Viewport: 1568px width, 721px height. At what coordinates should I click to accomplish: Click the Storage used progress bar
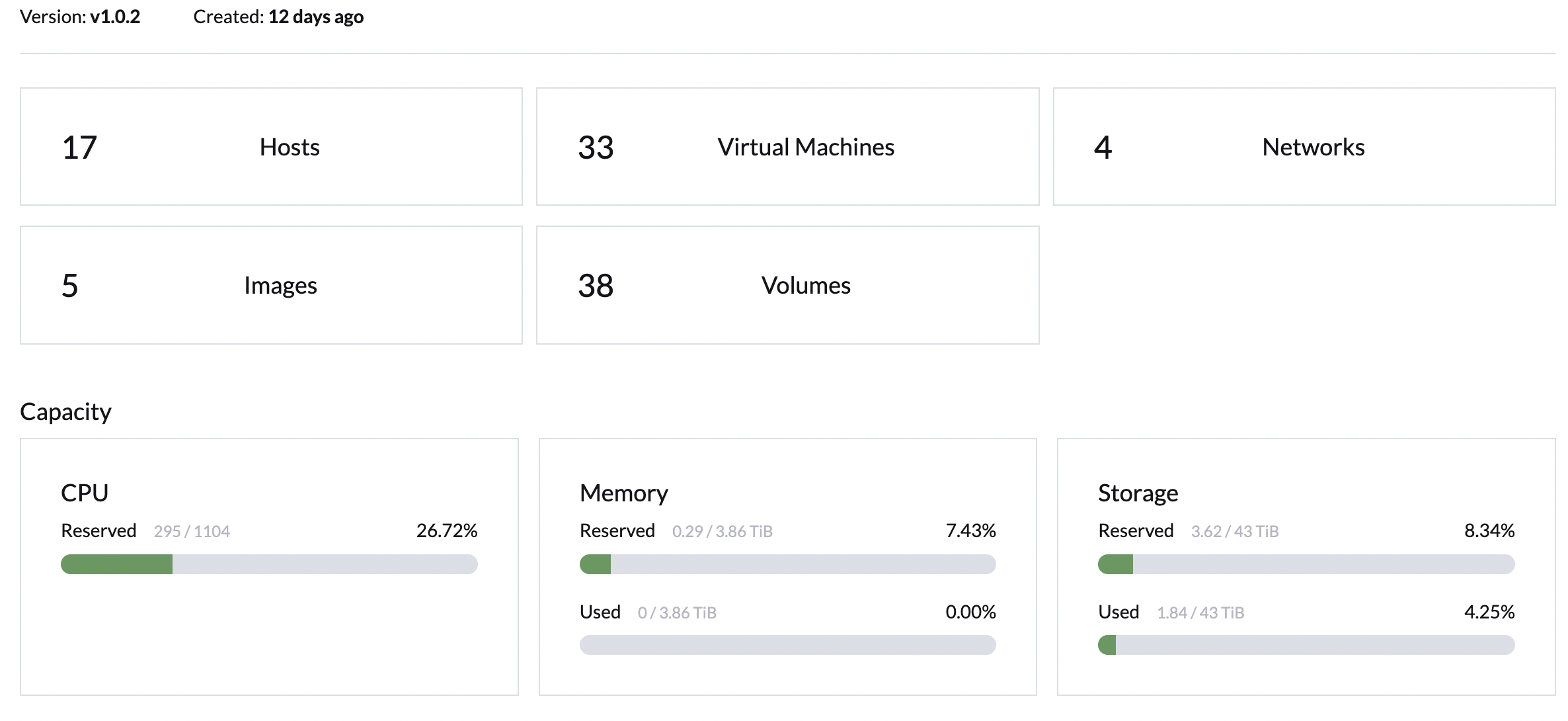pyautogui.click(x=1306, y=645)
